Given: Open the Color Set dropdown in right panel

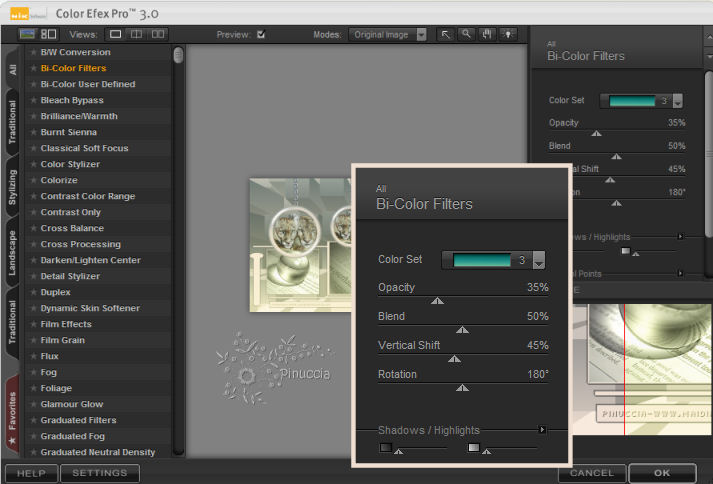Looking at the screenshot, I should 678,101.
